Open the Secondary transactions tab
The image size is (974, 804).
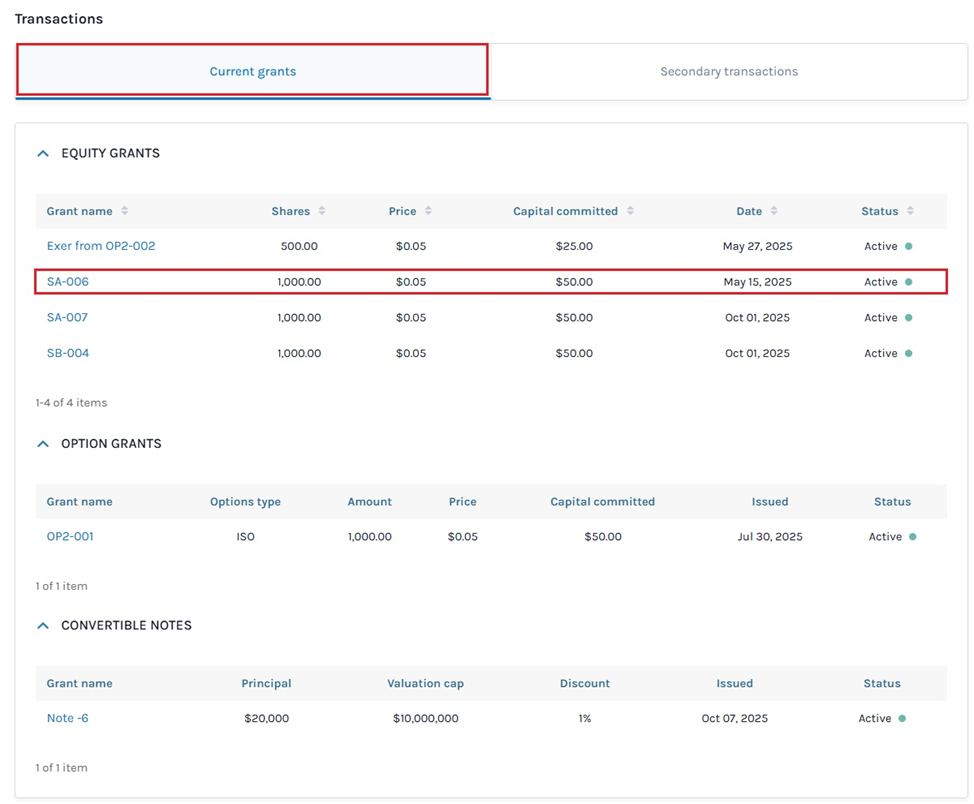coord(728,71)
